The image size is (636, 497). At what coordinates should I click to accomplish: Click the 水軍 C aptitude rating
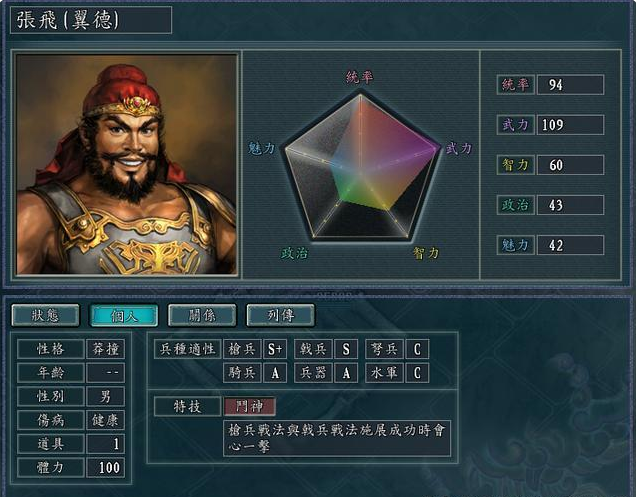(417, 373)
